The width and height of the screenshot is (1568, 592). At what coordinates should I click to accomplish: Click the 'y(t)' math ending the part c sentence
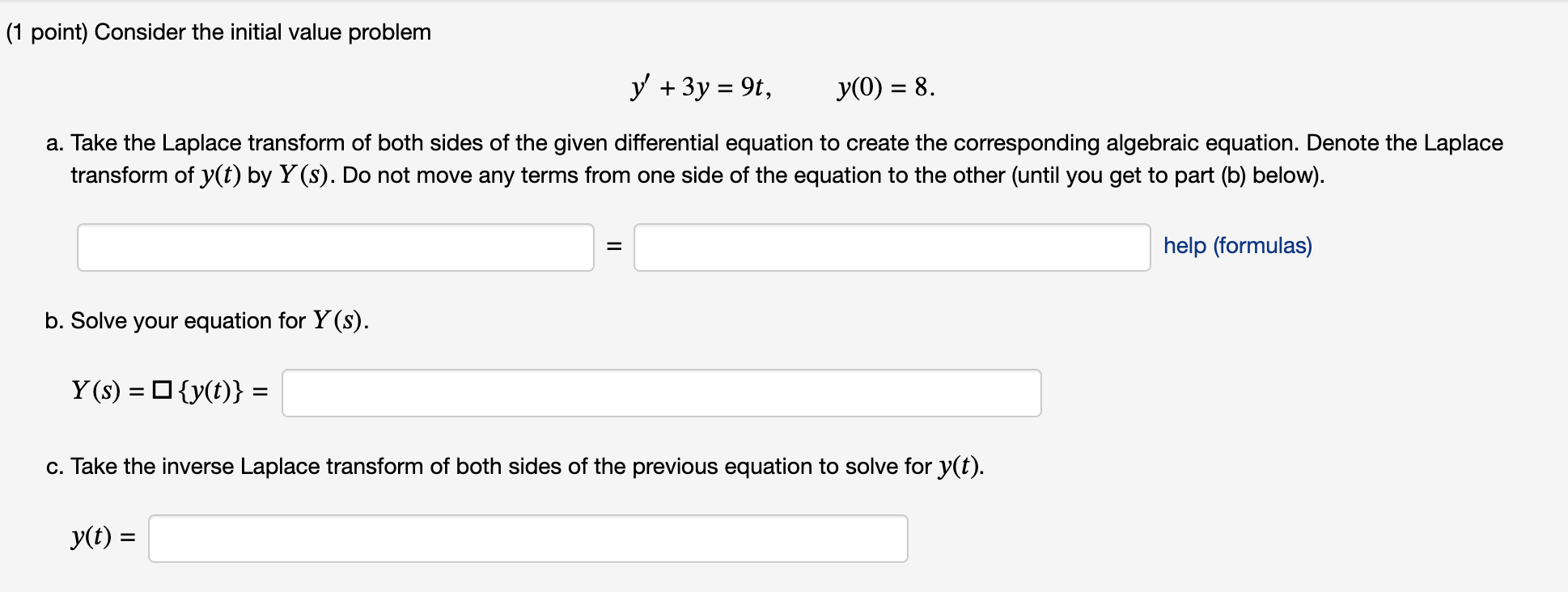click(960, 467)
